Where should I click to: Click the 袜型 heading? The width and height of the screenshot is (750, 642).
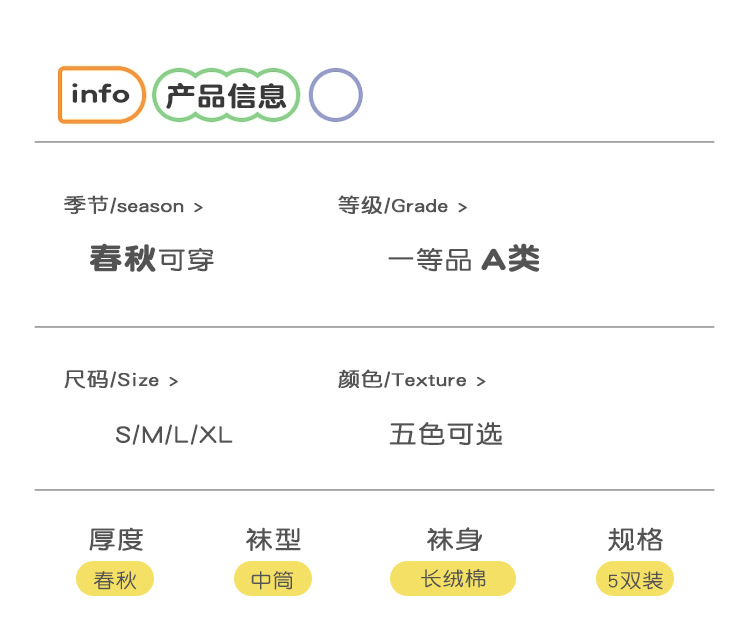click(x=273, y=540)
